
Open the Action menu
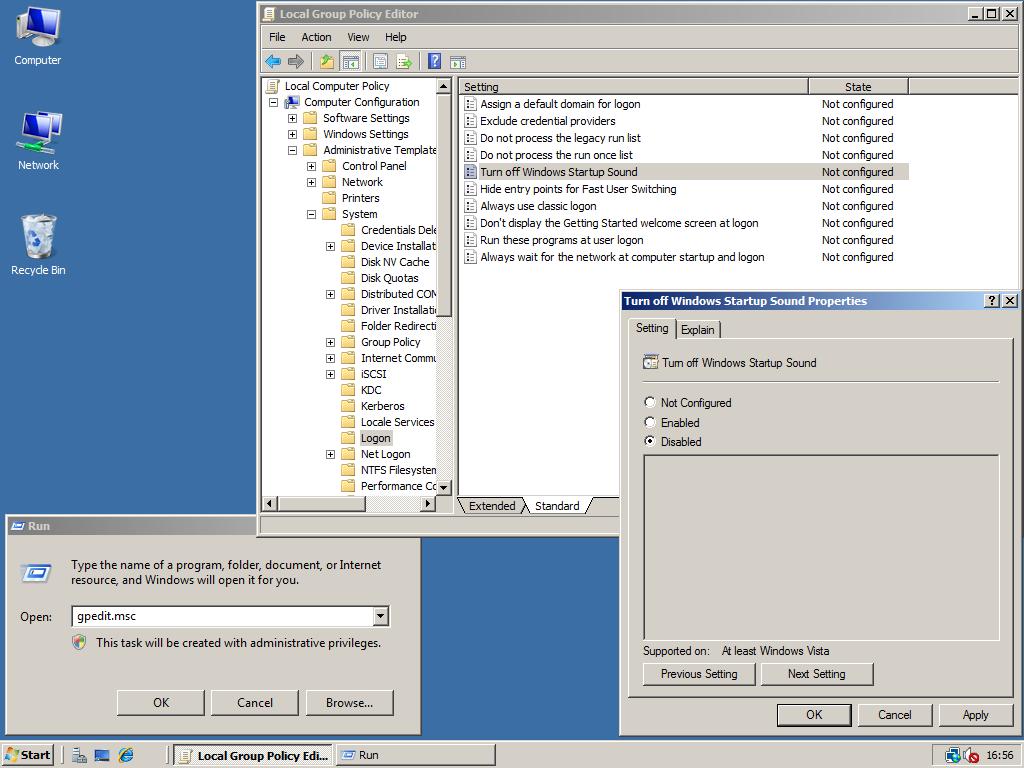click(316, 37)
